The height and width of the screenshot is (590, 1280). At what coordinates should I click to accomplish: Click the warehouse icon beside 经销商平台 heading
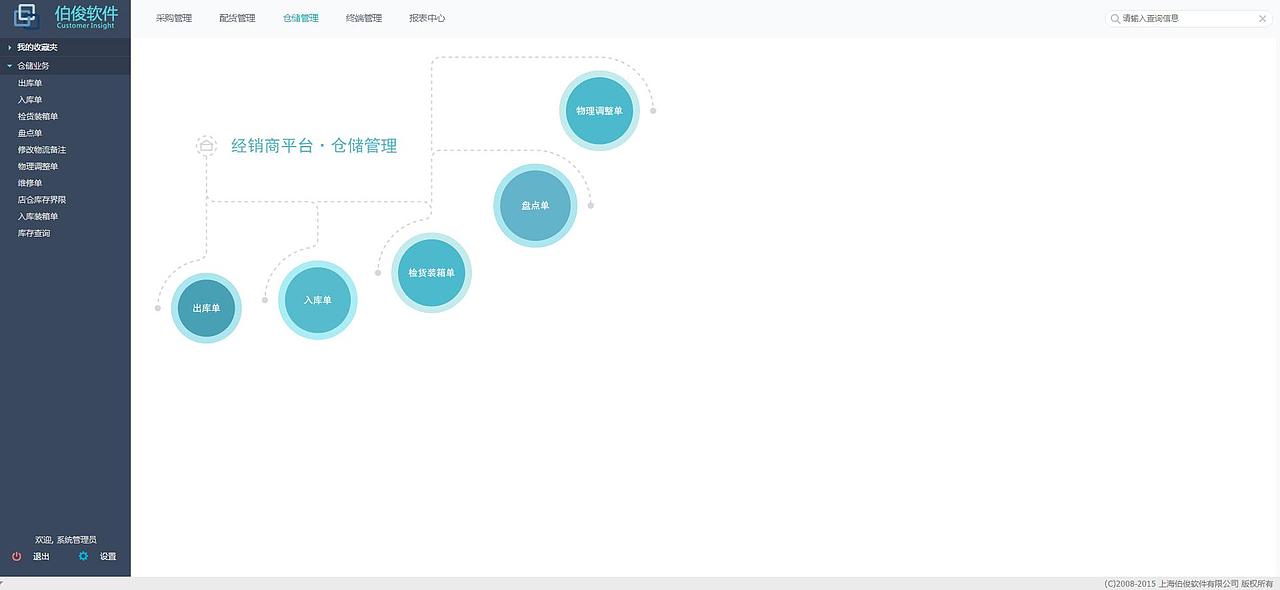click(206, 146)
